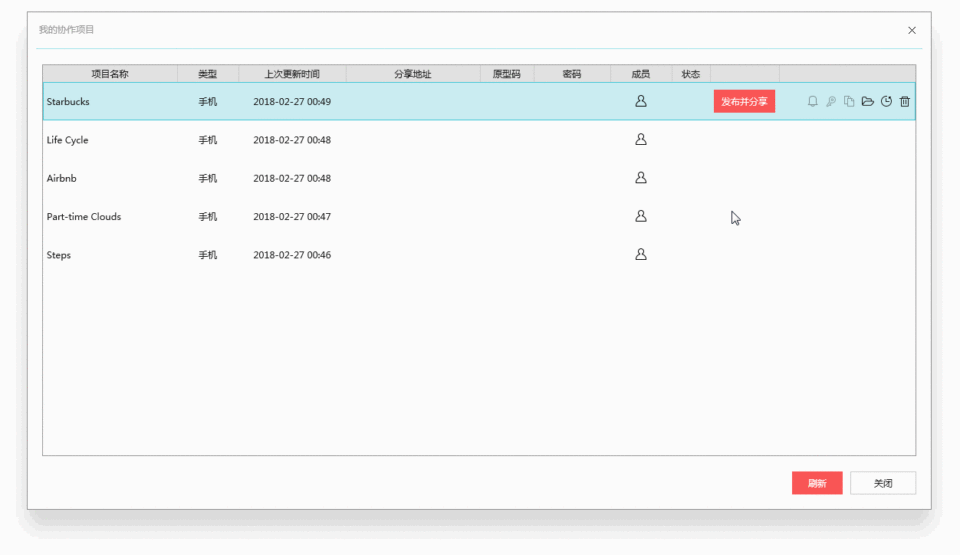Select the Airbnb project row
Screen dimensions: 960x555
click(479, 178)
